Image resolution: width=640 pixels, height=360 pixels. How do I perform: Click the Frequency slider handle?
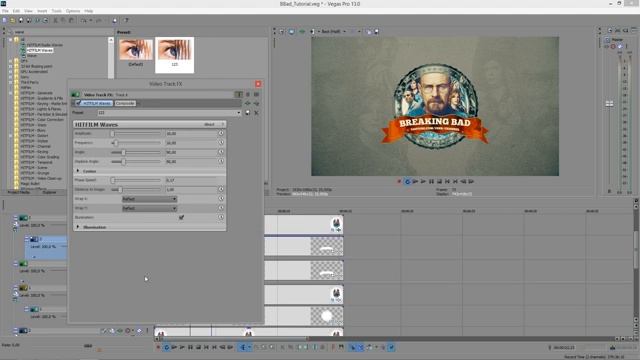click(x=116, y=143)
